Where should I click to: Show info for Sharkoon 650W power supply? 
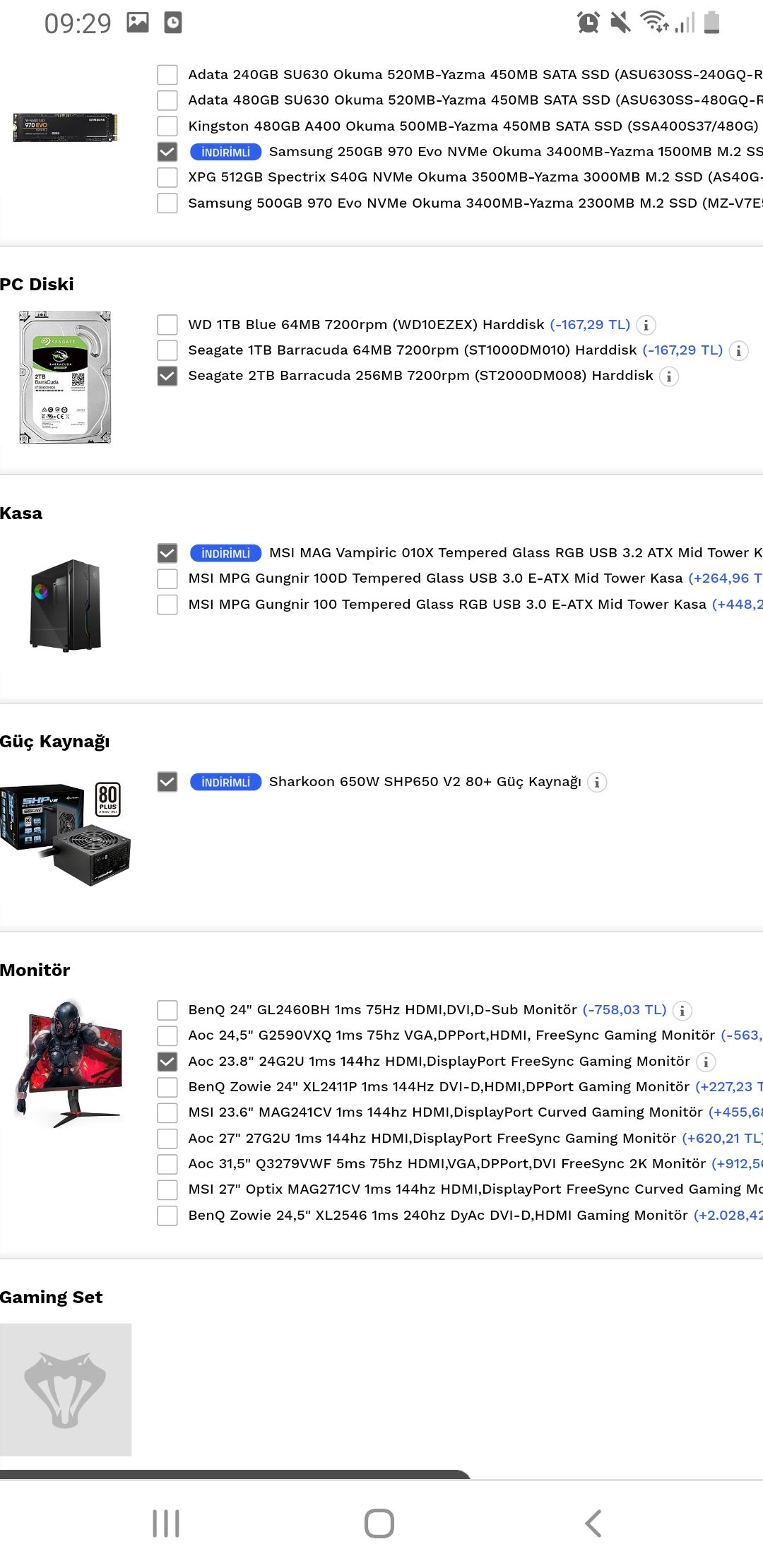click(x=597, y=783)
